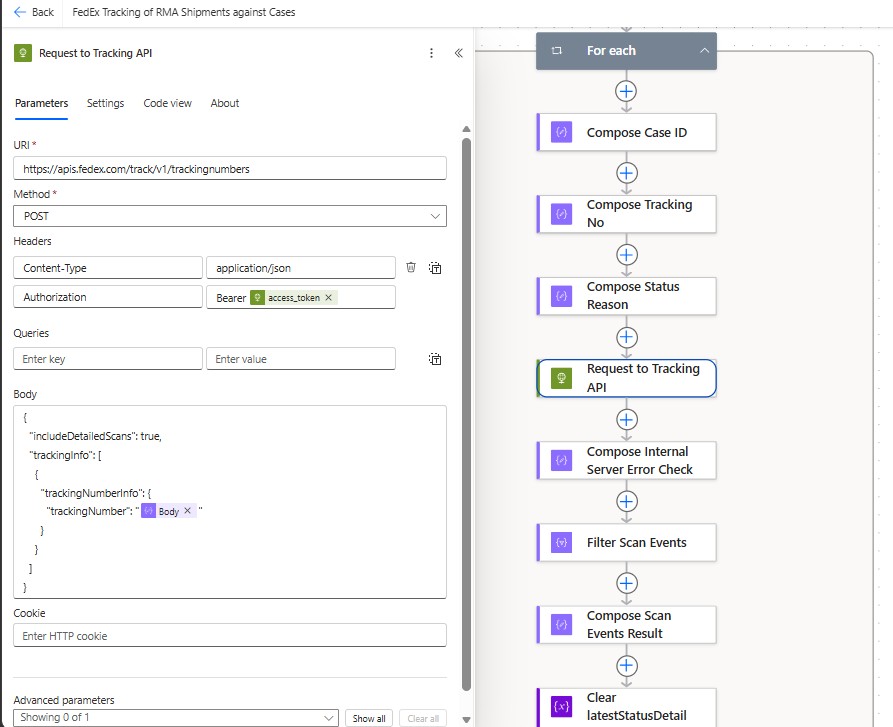Select the Clear latestStatusDetail action card
Image resolution: width=893 pixels, height=727 pixels.
[626, 707]
